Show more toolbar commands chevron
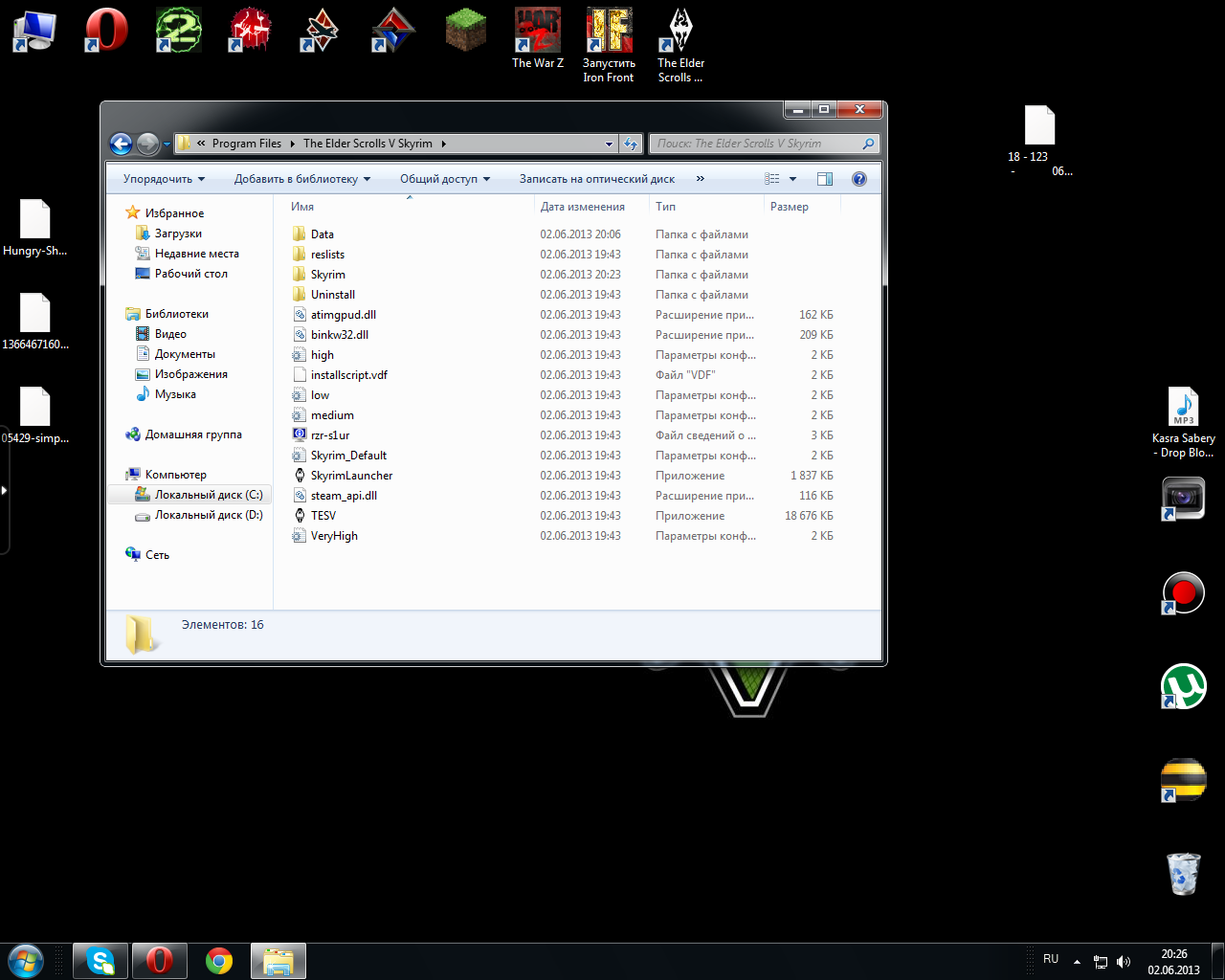This screenshot has height=980, width=1225. click(x=700, y=179)
